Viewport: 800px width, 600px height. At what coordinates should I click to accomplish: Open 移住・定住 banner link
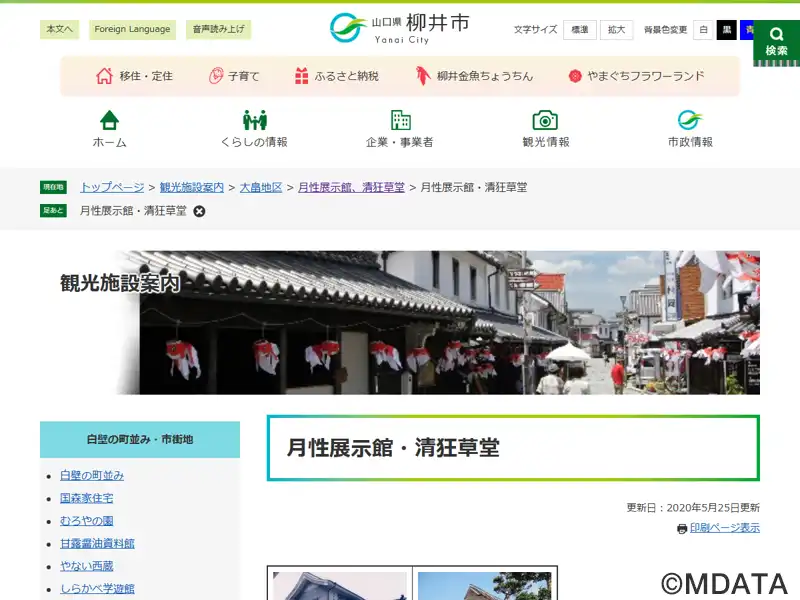(x=134, y=76)
